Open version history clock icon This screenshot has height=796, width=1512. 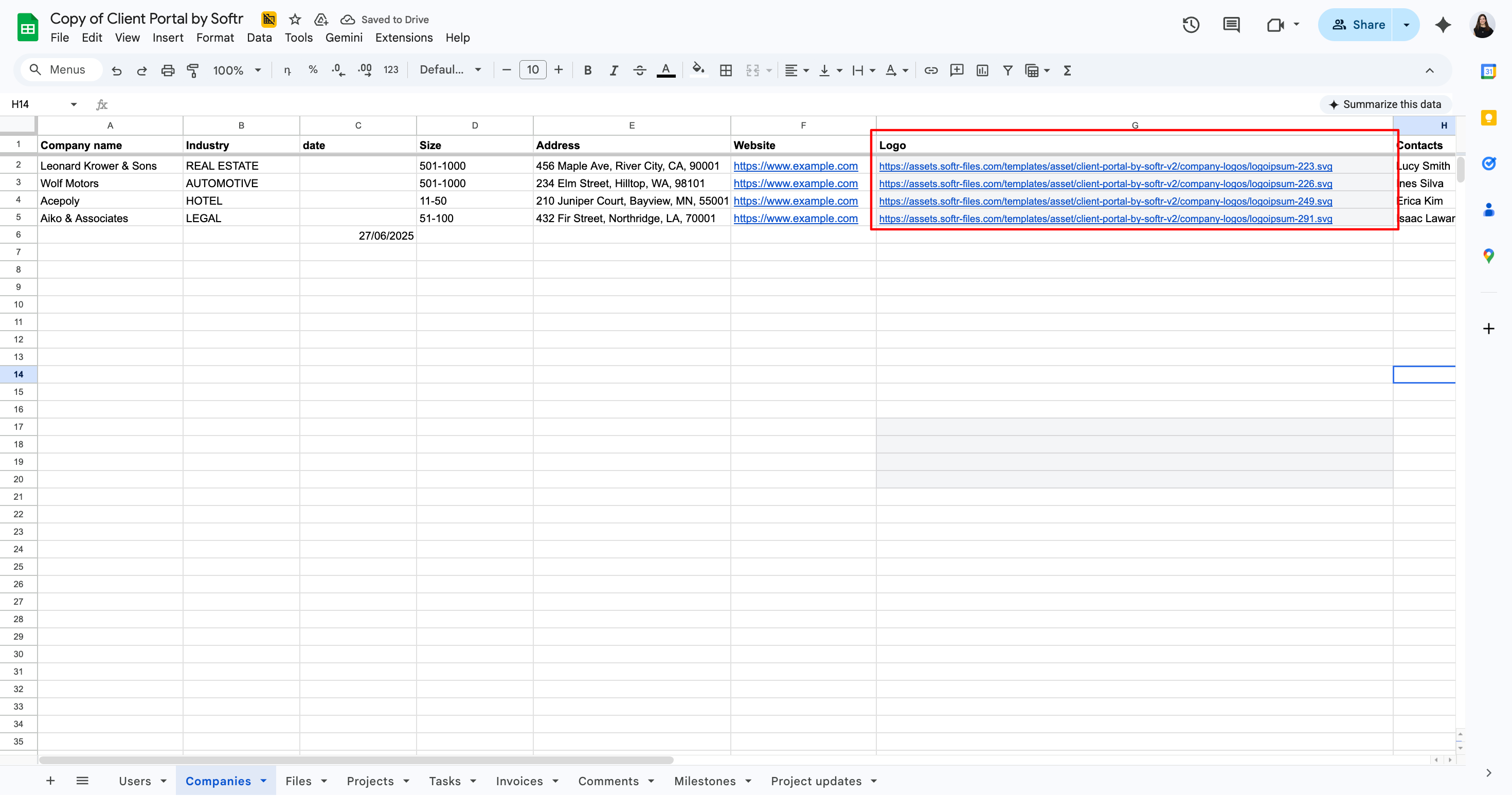coord(1191,25)
